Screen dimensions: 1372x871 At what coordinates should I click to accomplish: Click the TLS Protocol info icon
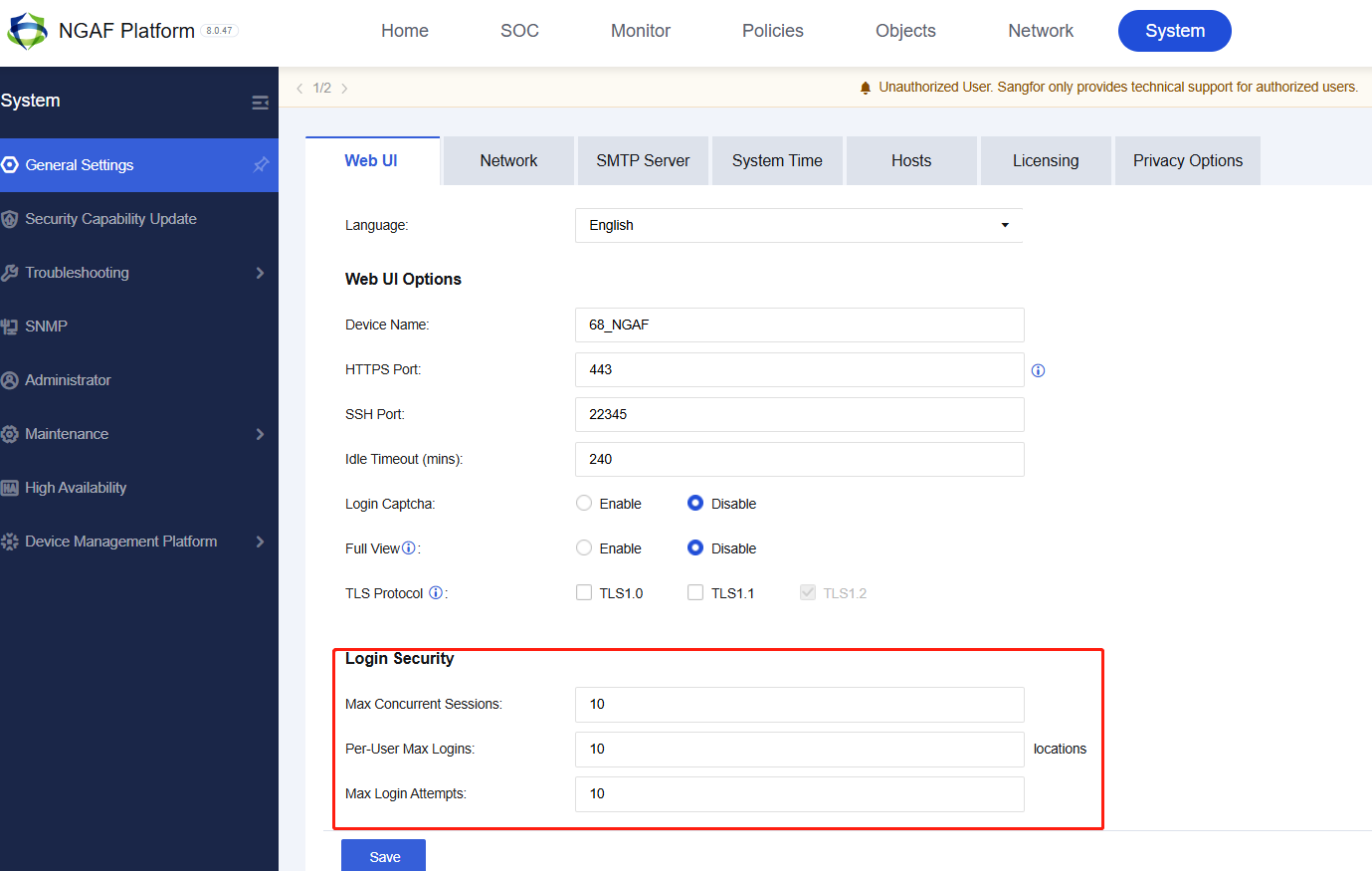[436, 593]
